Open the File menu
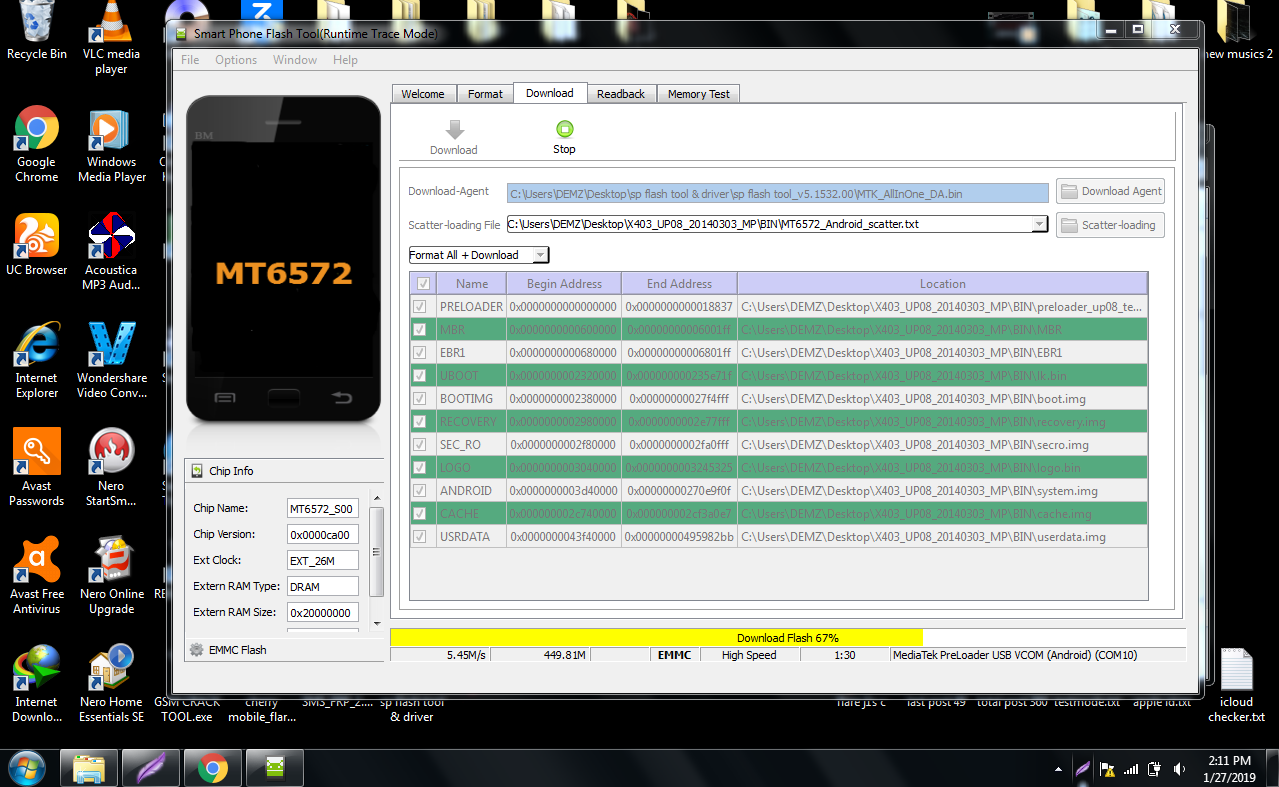The width and height of the screenshot is (1279, 787). pos(190,60)
